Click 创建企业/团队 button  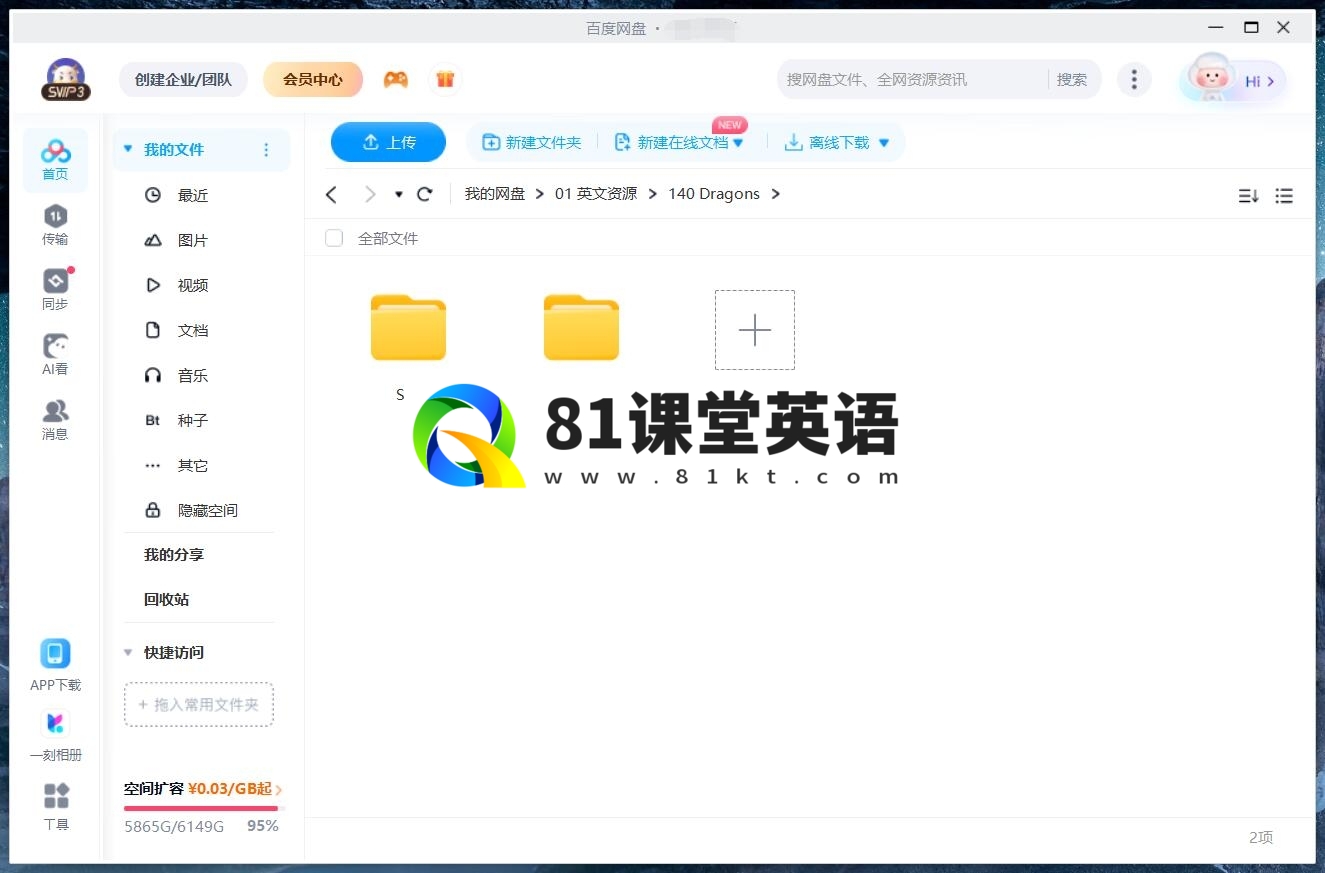(x=183, y=79)
